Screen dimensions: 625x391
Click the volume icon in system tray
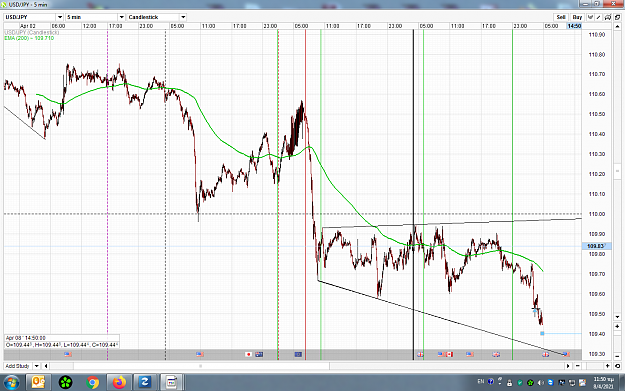coord(540,383)
